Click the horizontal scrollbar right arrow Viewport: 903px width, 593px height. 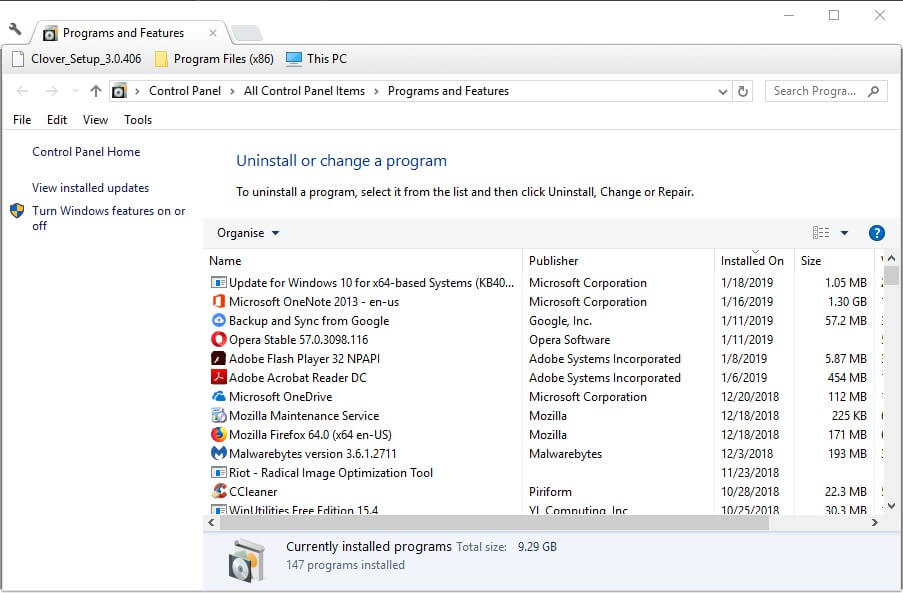pos(875,523)
